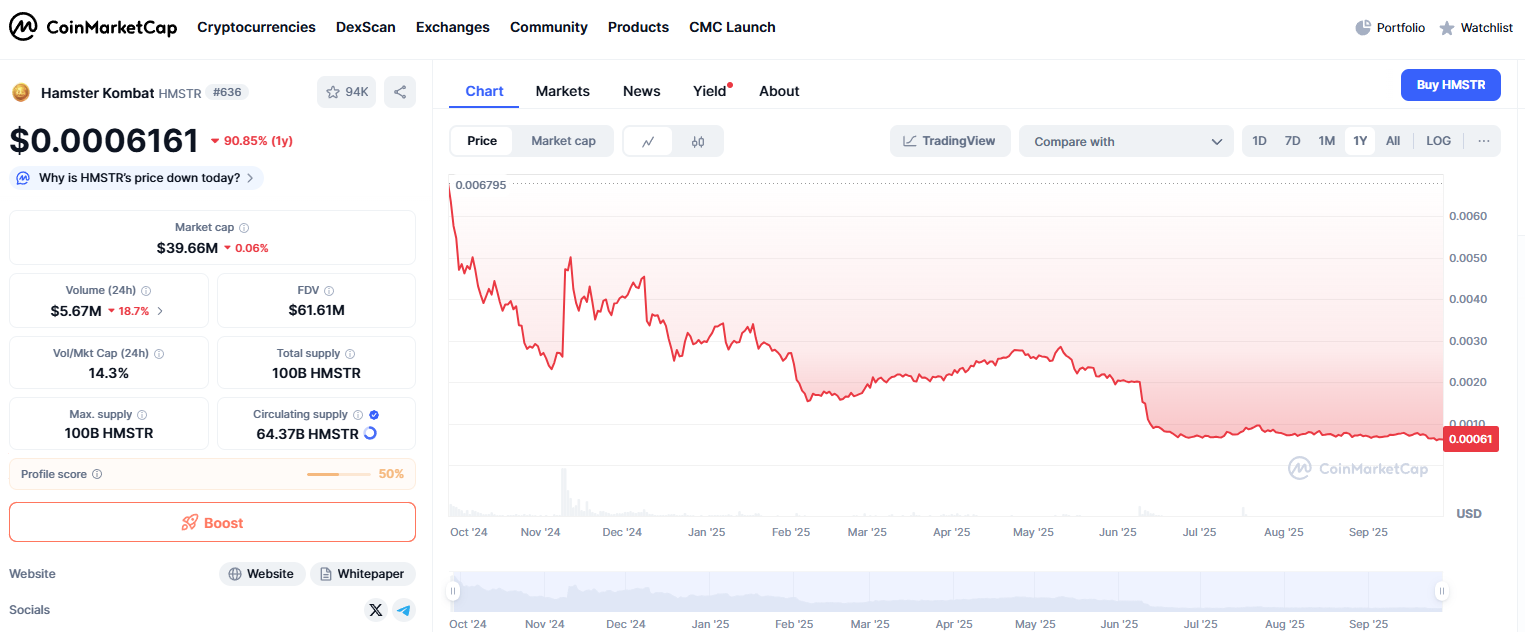This screenshot has height=632, width=1525.
Task: Click the CoinMarketCap logo in header
Action: pos(93,27)
